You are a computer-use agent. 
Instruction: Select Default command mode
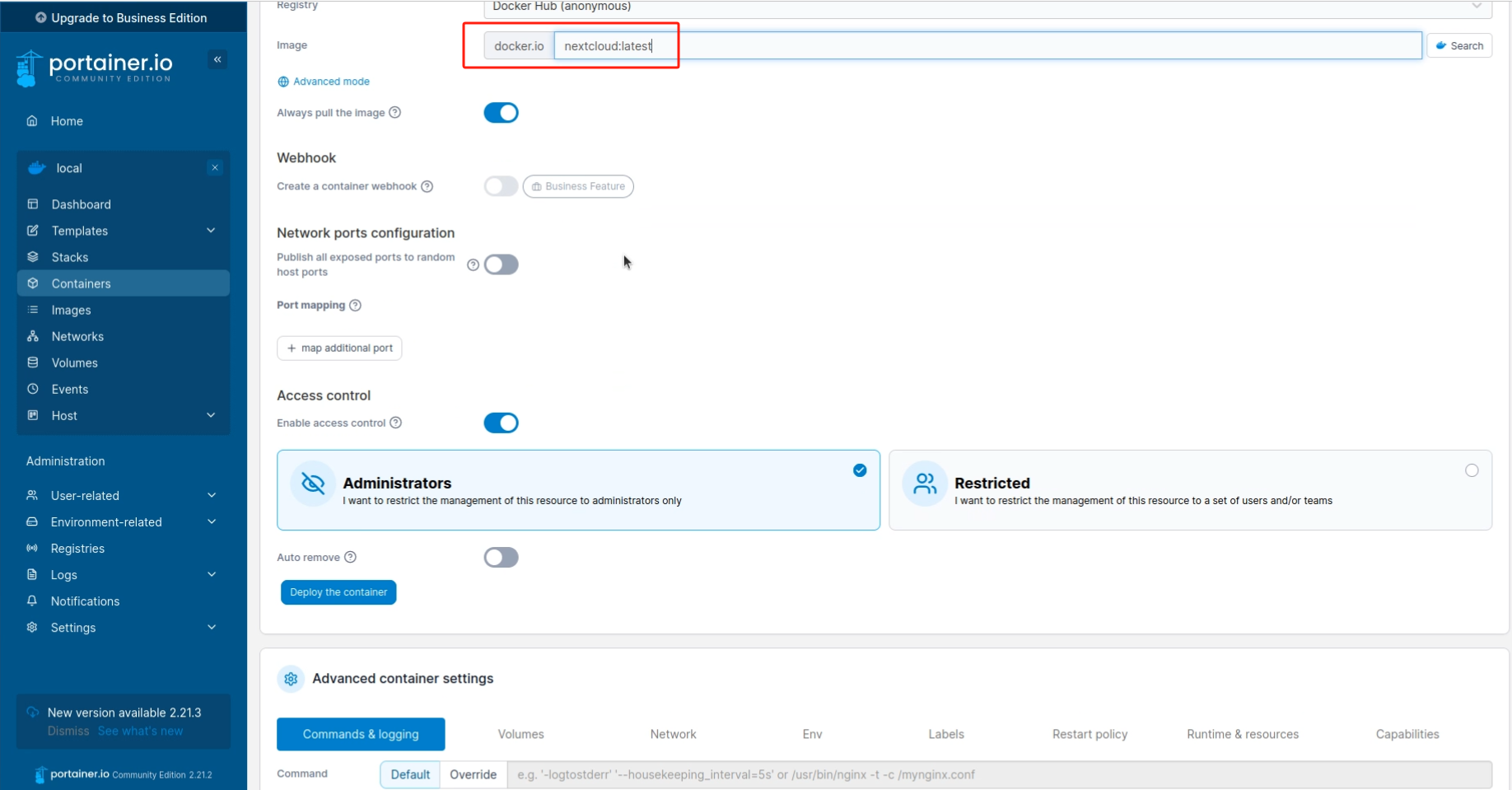(410, 774)
